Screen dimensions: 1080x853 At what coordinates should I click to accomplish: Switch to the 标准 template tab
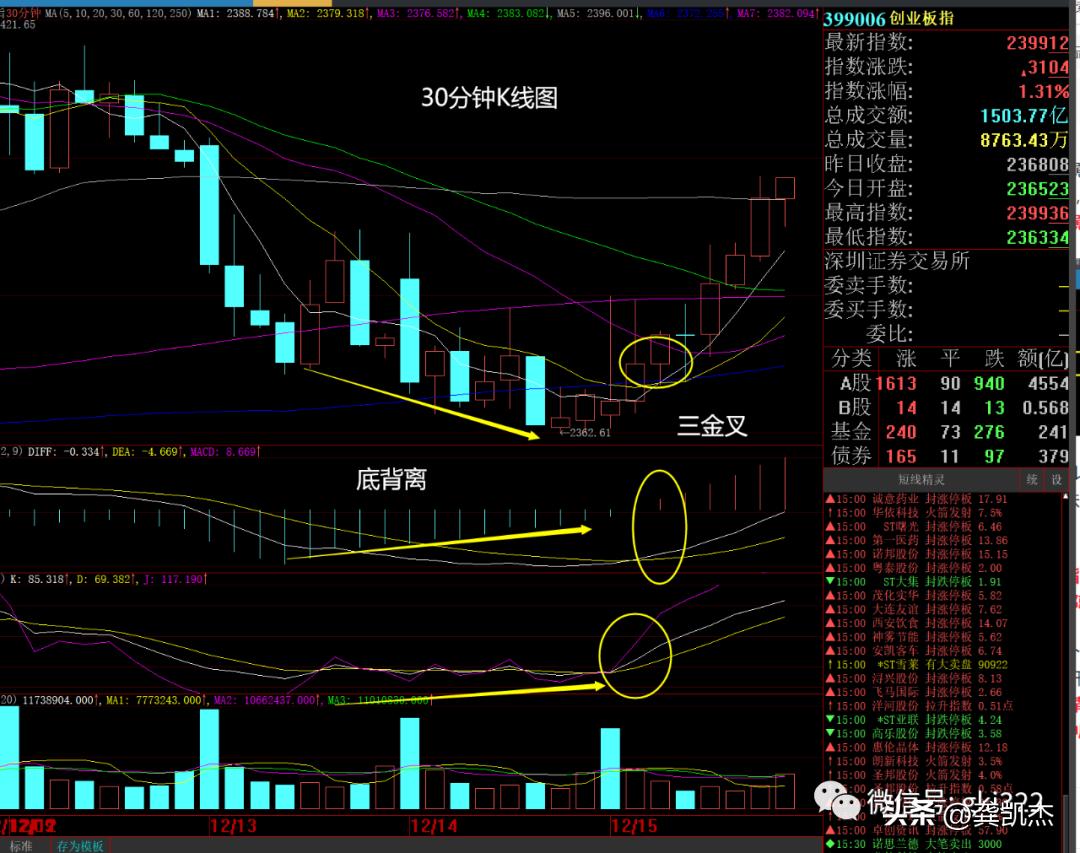21,846
